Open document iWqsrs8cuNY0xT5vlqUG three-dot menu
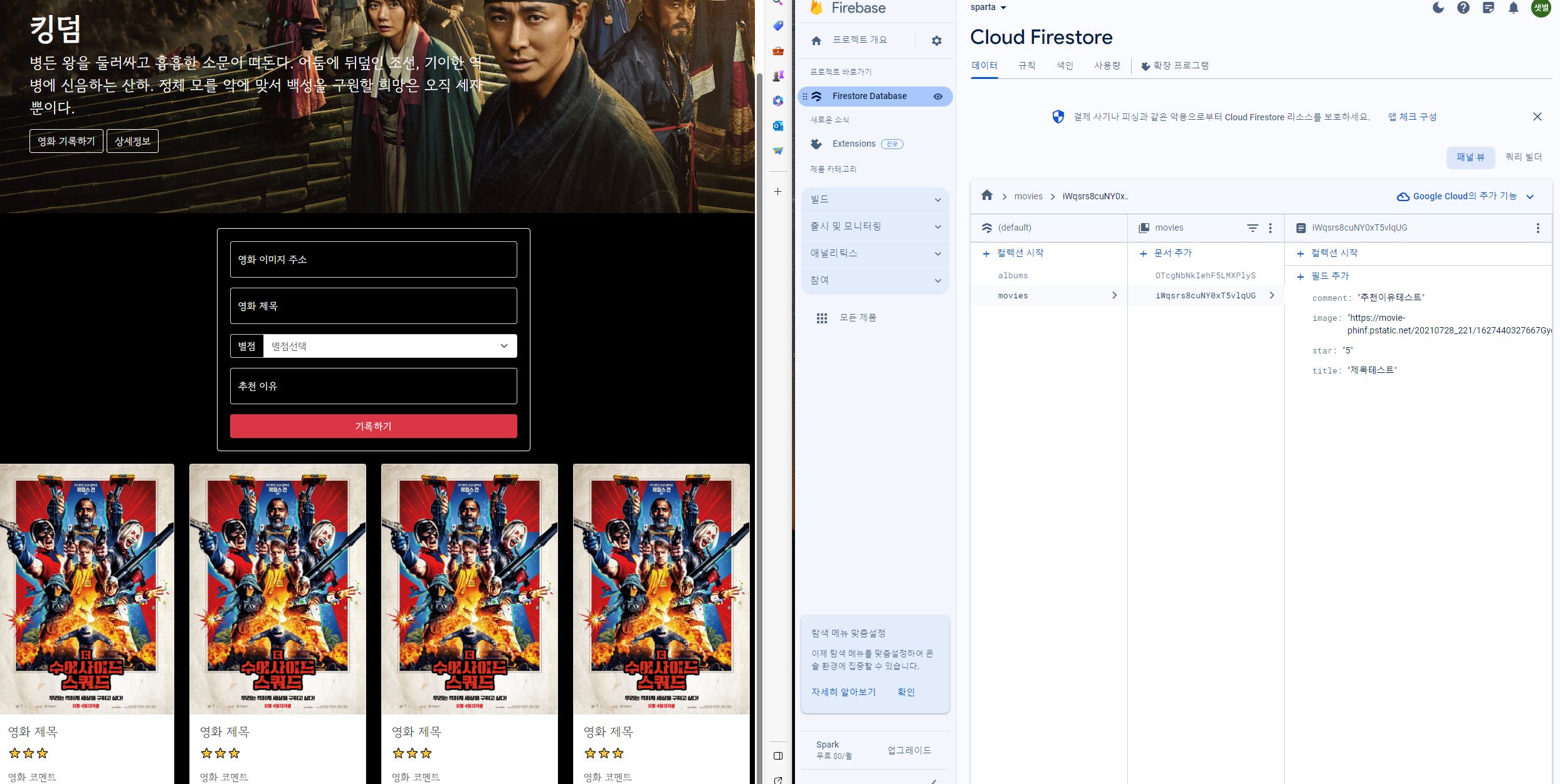 tap(1537, 228)
